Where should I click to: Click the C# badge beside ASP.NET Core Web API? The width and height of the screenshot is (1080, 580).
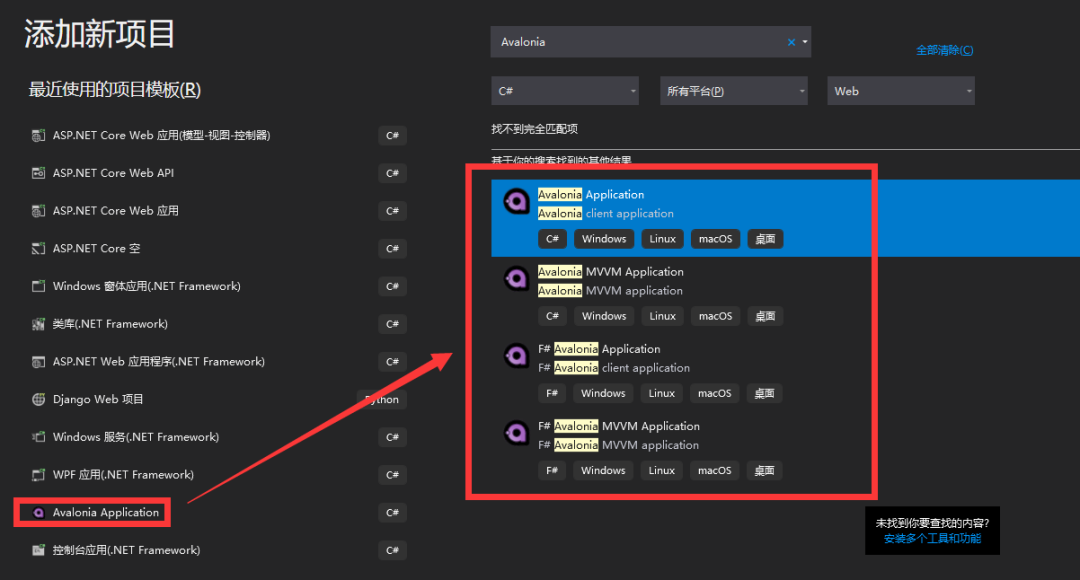click(x=393, y=173)
